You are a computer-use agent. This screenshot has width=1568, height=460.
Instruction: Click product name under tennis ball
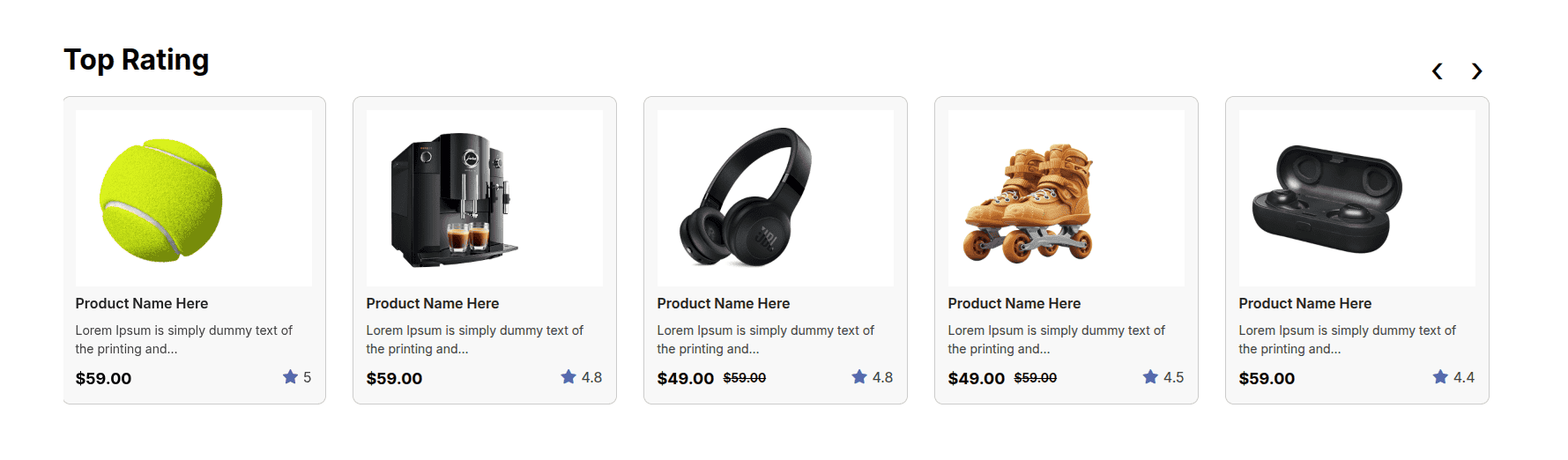142,303
